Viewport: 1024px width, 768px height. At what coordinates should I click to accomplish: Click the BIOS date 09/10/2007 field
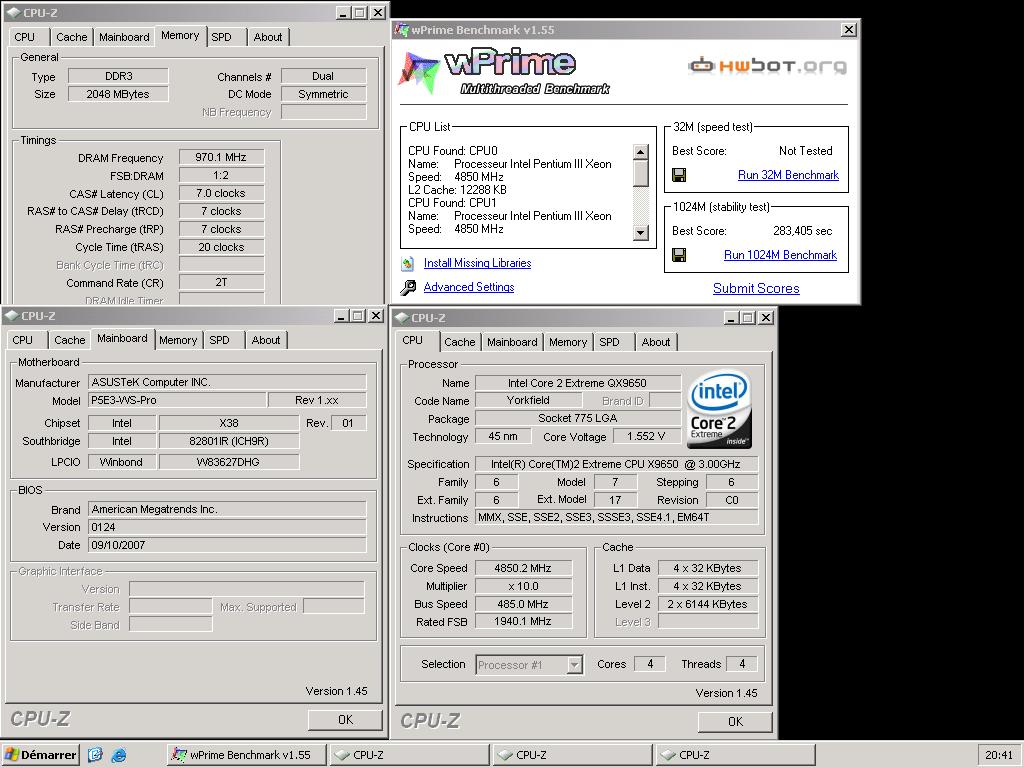(227, 545)
